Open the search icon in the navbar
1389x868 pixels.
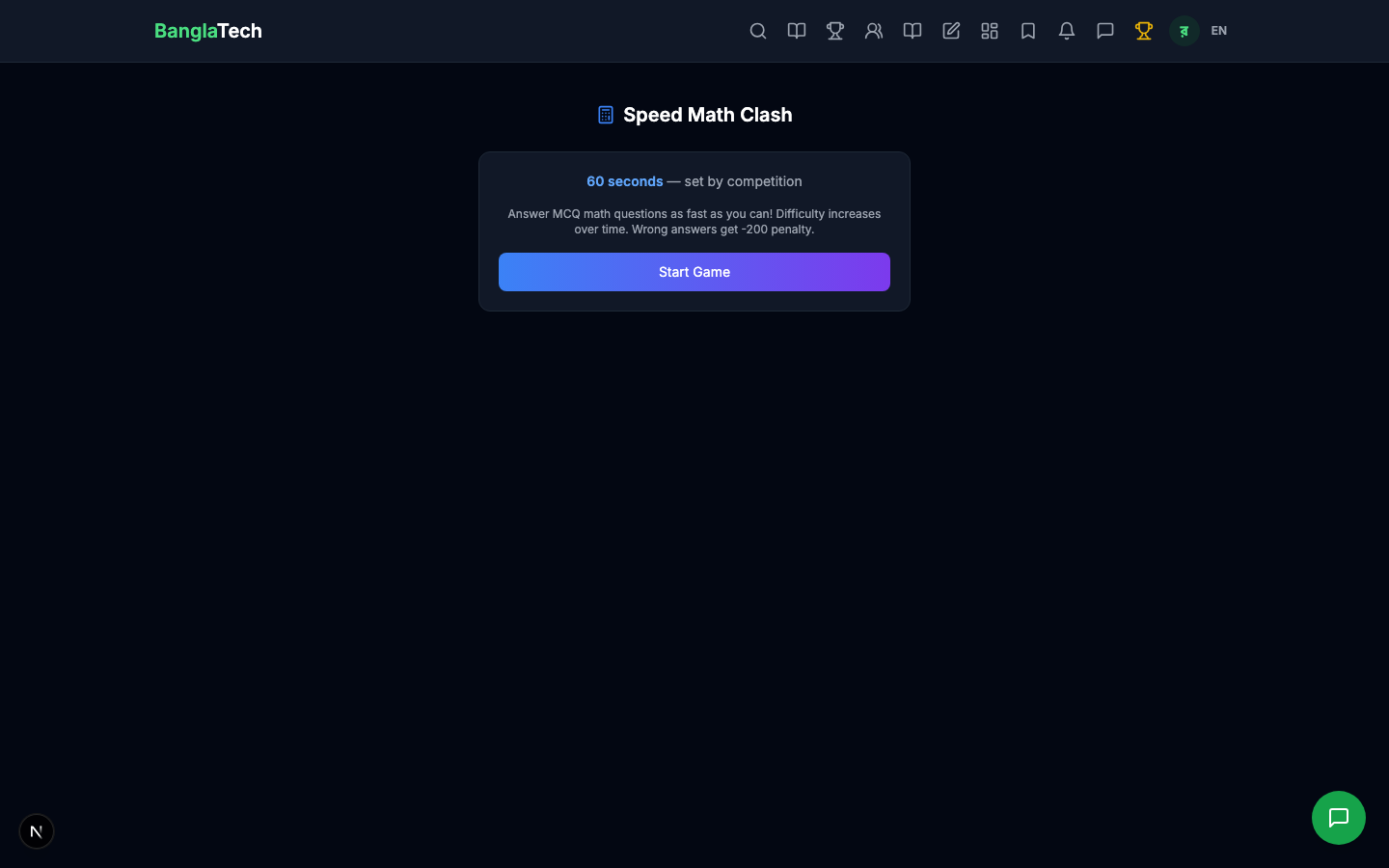pos(758,31)
